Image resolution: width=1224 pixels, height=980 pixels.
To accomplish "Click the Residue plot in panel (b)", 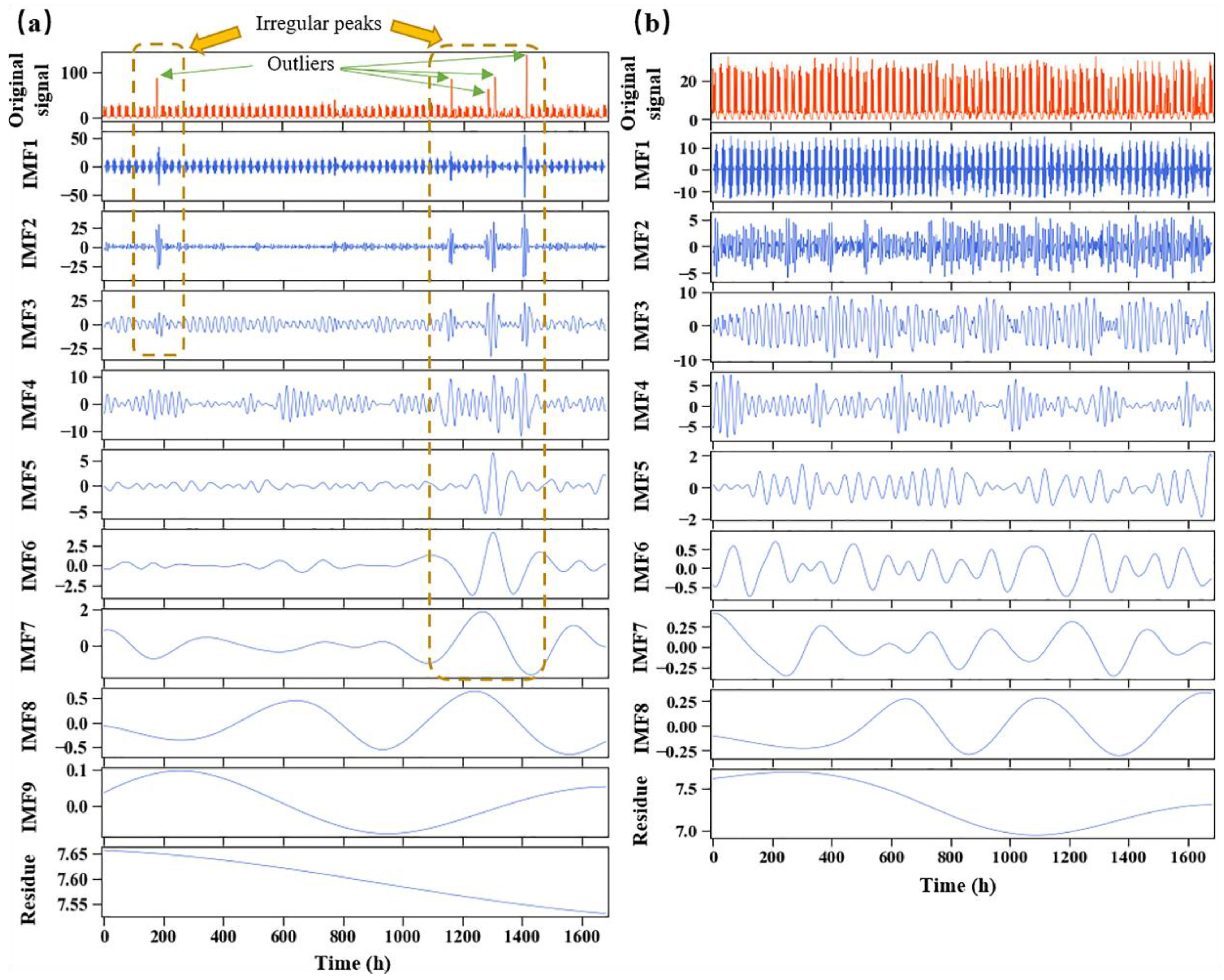I will pyautogui.click(x=962, y=803).
